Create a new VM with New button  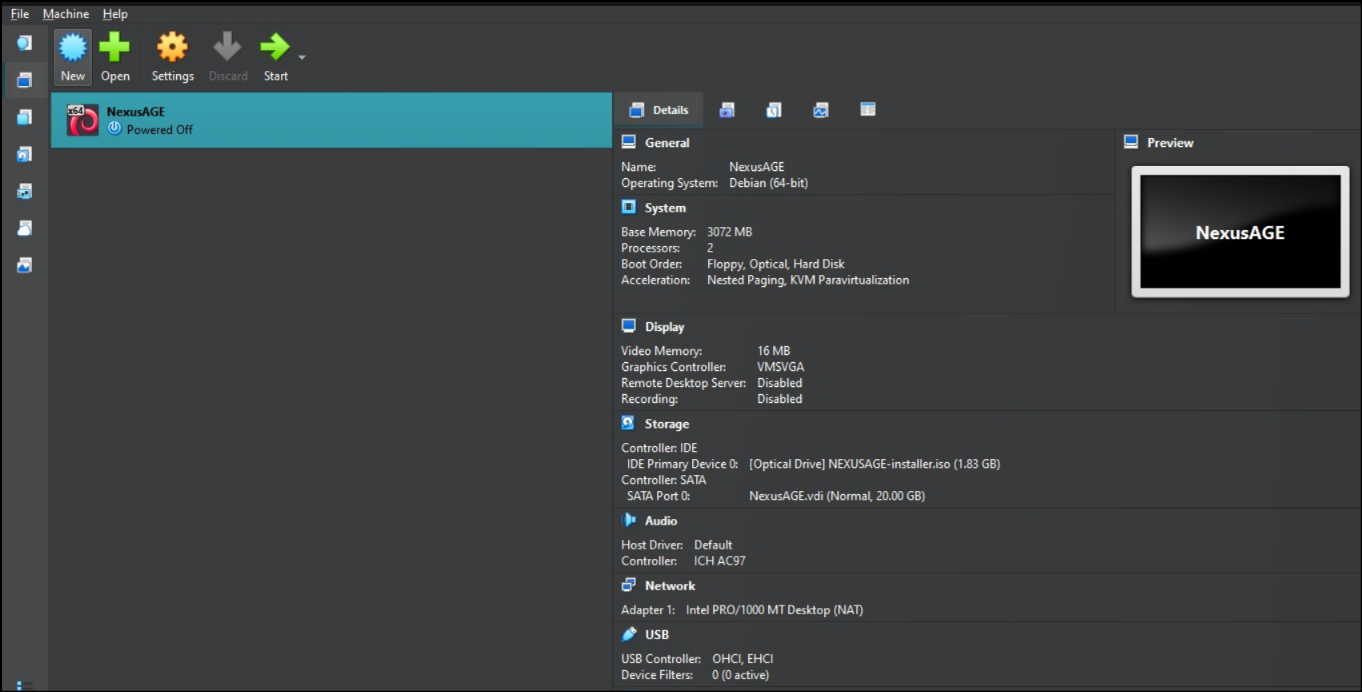[x=73, y=57]
